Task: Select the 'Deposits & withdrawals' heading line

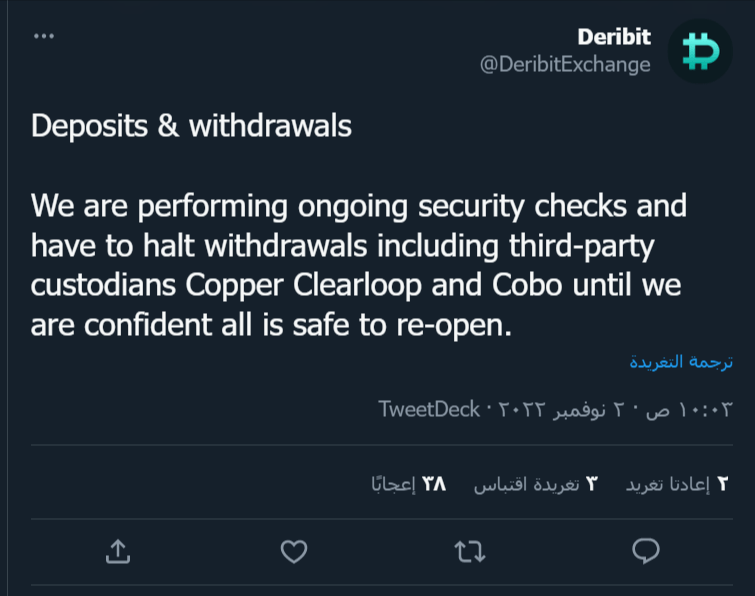Action: (x=191, y=126)
